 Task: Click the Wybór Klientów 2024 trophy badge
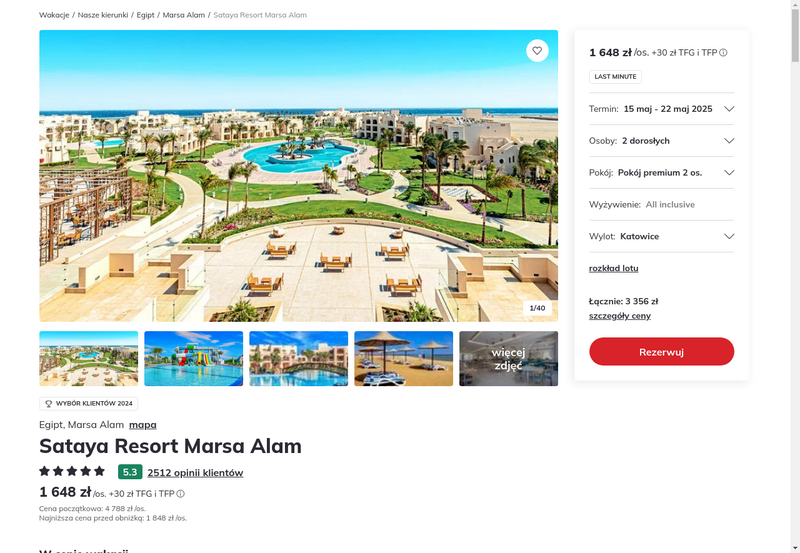click(x=89, y=404)
